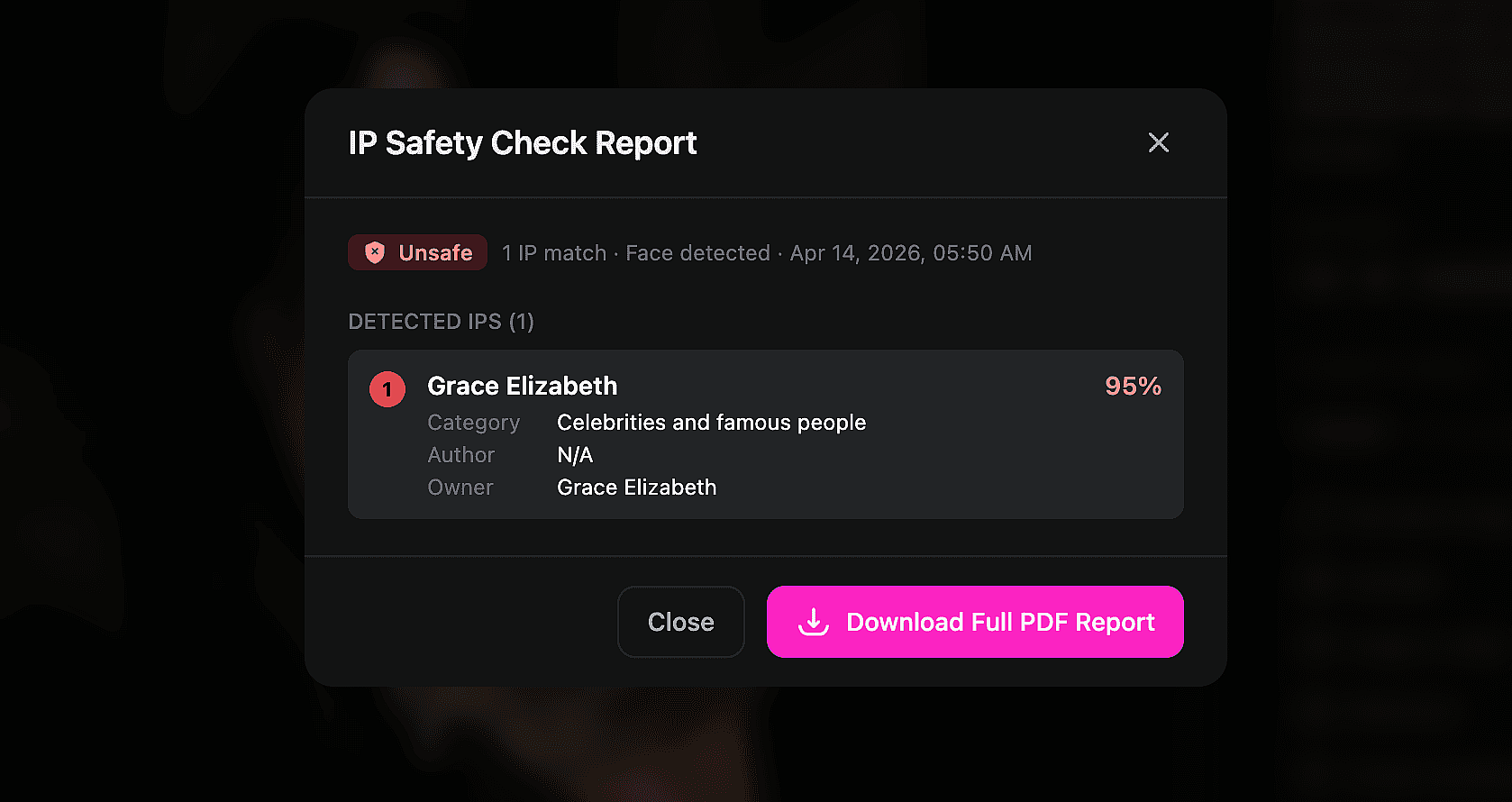The height and width of the screenshot is (802, 1512).
Task: Download Full PDF Report
Action: pos(974,622)
